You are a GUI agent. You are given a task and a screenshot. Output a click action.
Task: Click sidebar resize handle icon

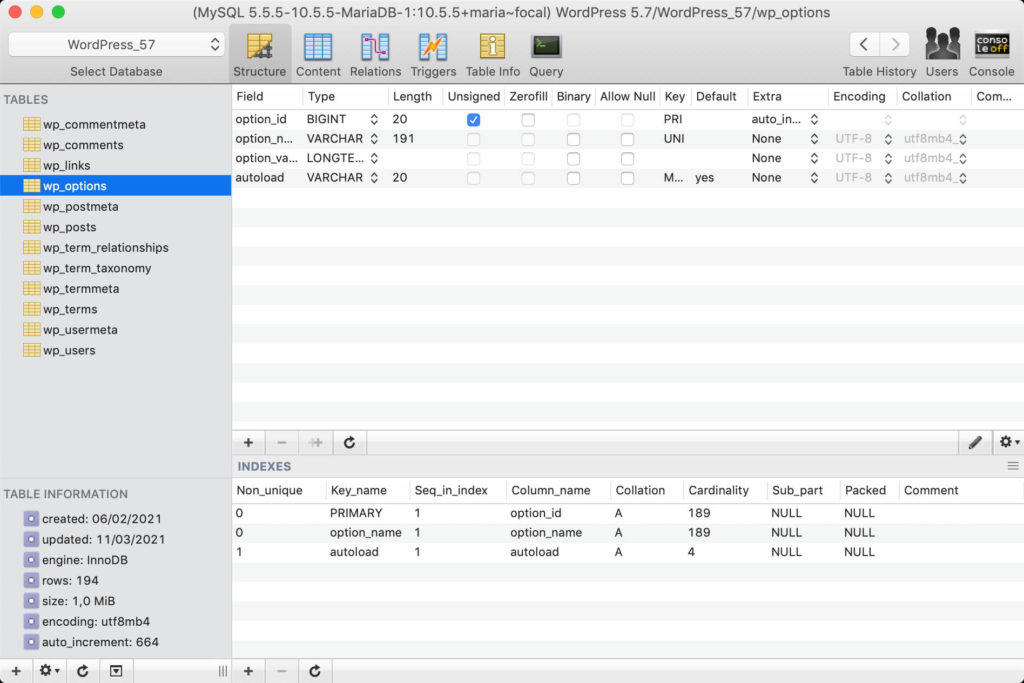point(223,671)
